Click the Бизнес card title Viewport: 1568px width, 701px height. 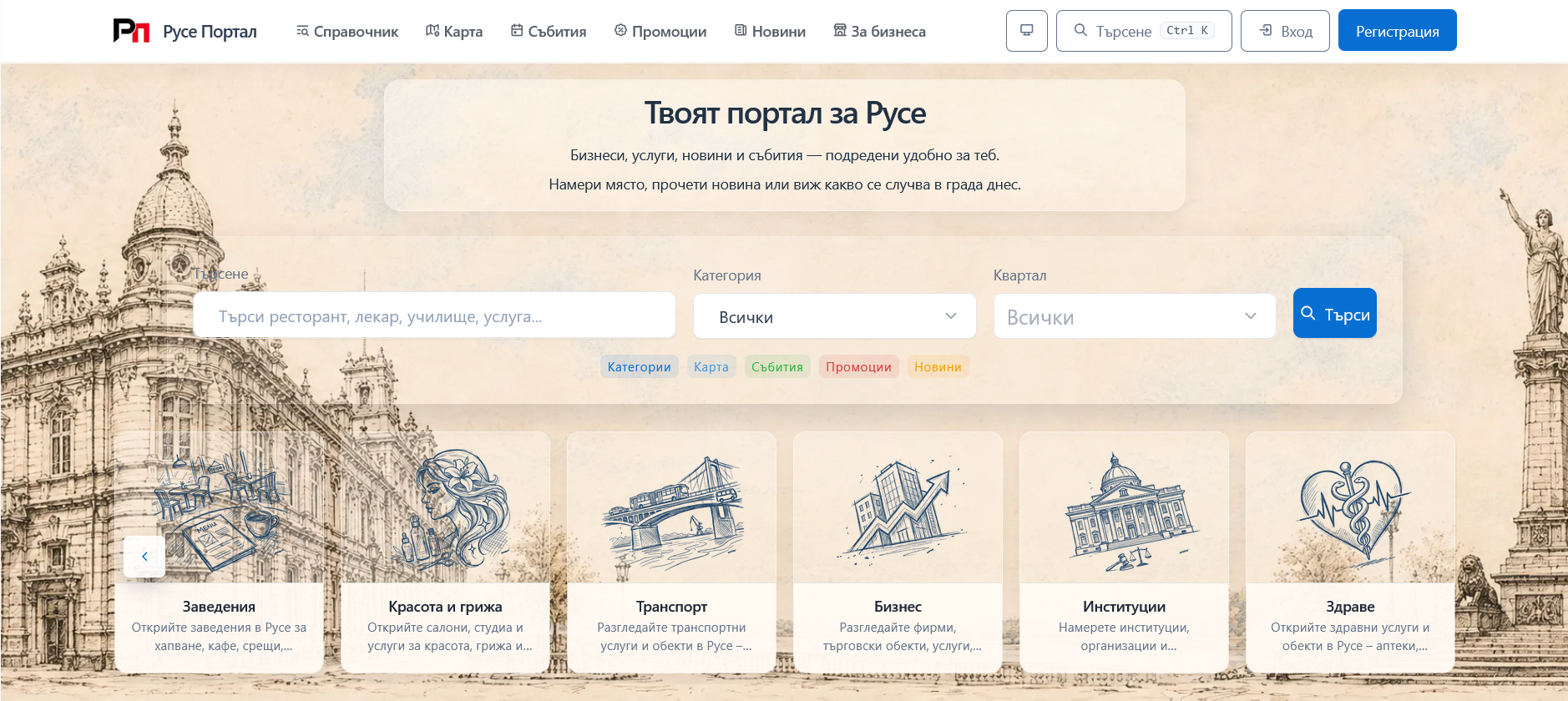point(898,607)
